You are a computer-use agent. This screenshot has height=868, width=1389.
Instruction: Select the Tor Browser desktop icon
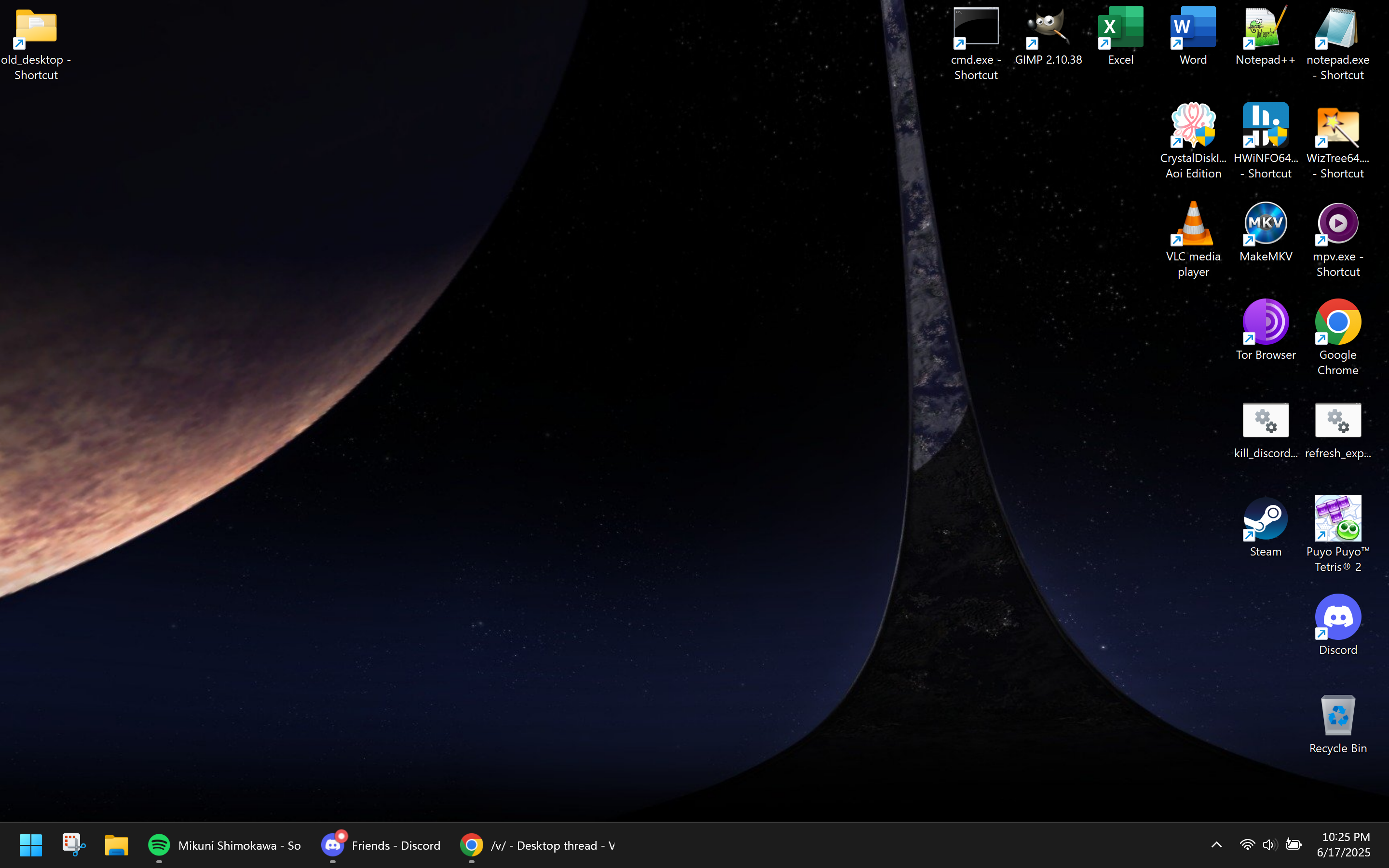pos(1265,331)
